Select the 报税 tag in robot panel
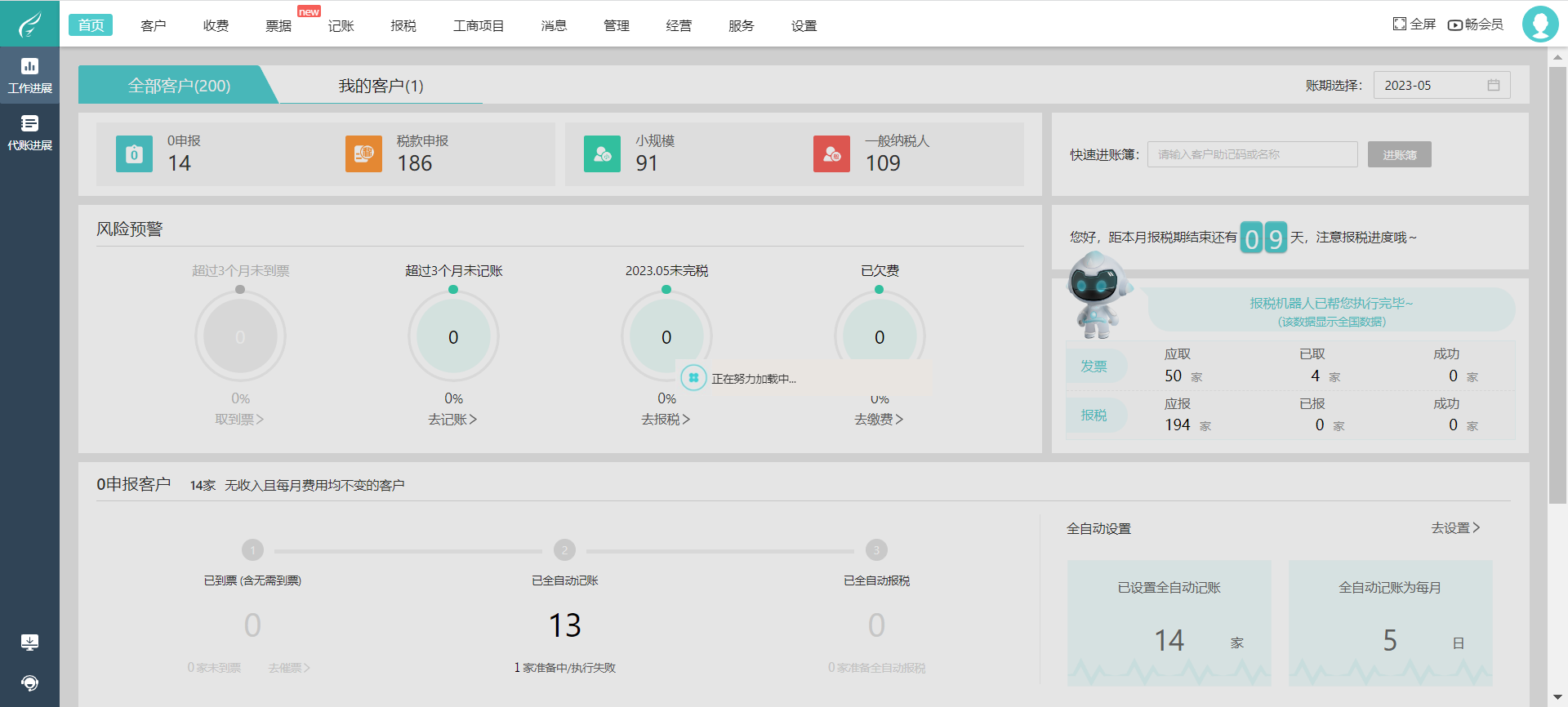Screen dimensions: 1568x707 pos(1094,416)
